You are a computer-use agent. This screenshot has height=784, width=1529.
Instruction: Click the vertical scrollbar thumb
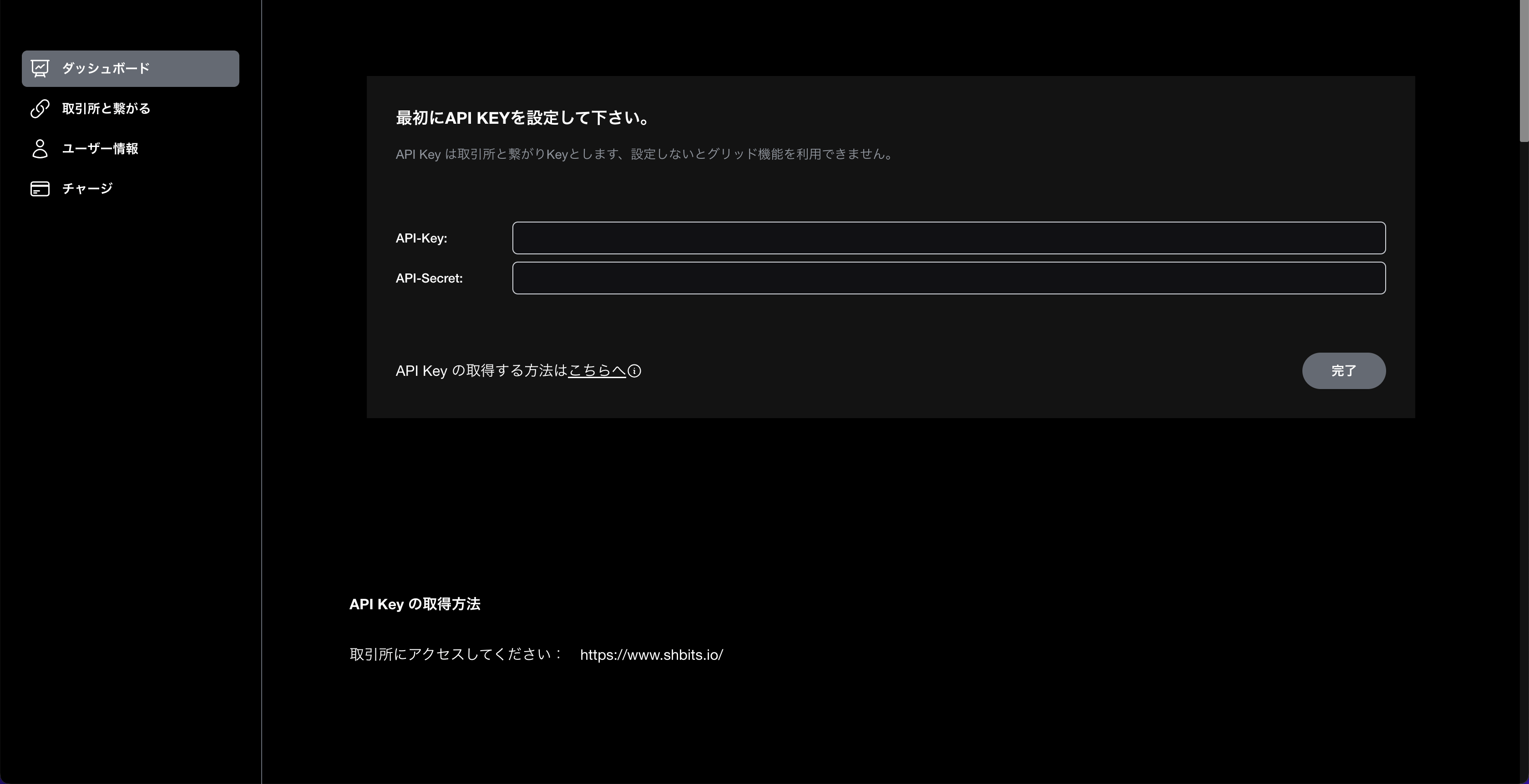[x=1524, y=71]
